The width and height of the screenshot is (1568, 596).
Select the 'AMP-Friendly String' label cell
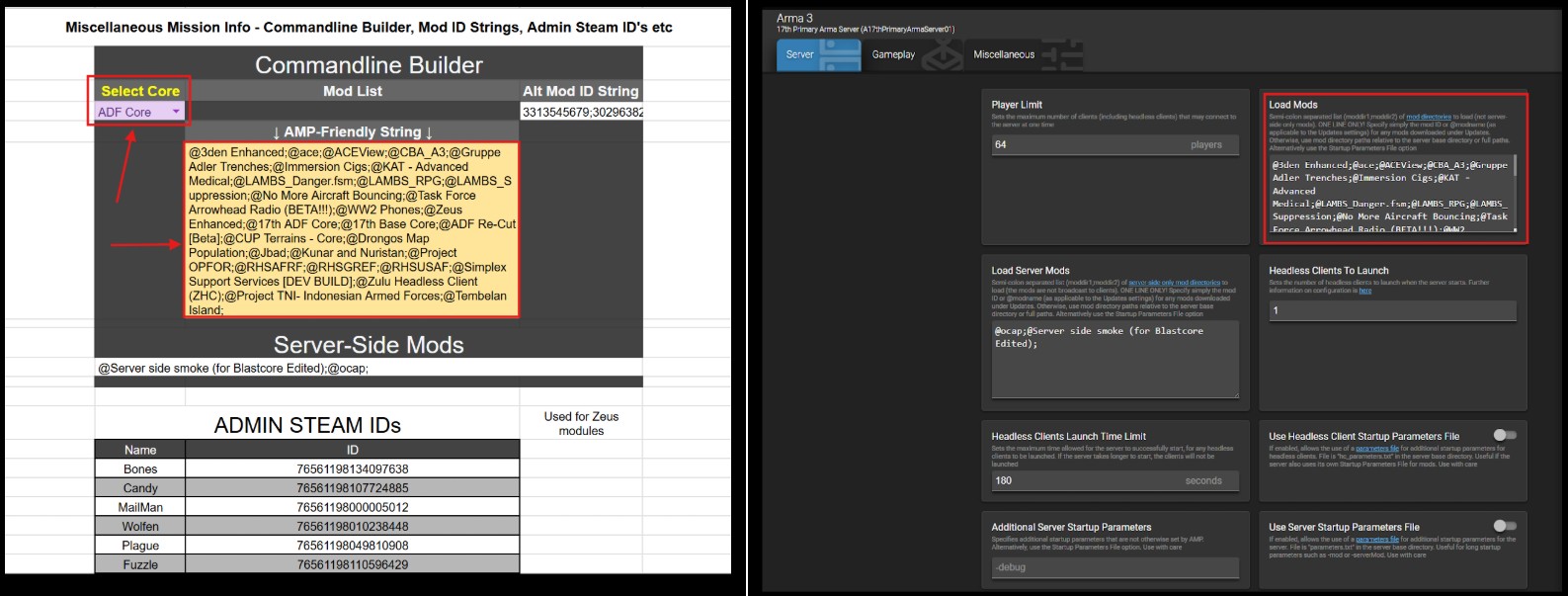pos(352,131)
